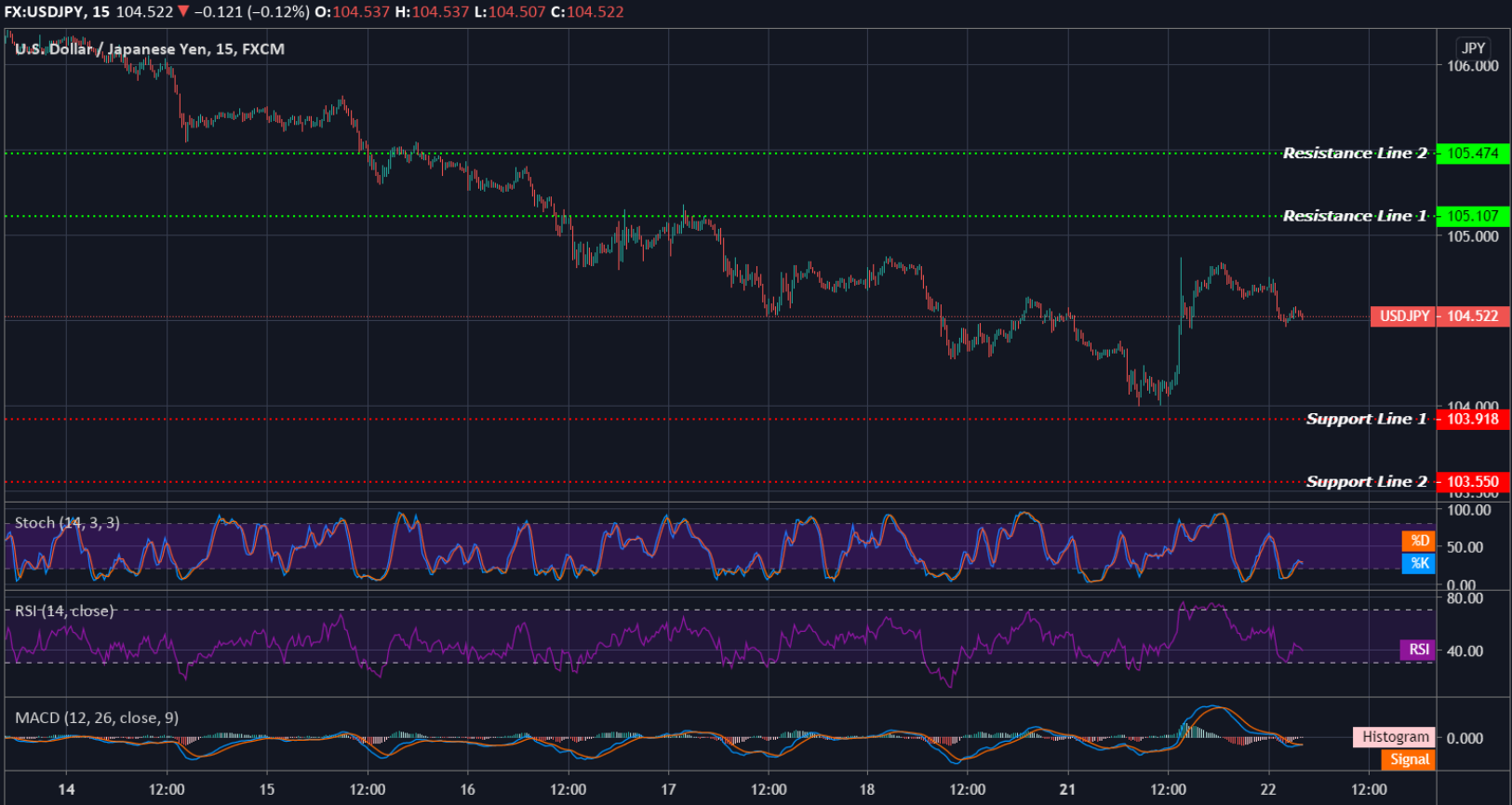Click the purple RSI legend tag

(x=1419, y=650)
